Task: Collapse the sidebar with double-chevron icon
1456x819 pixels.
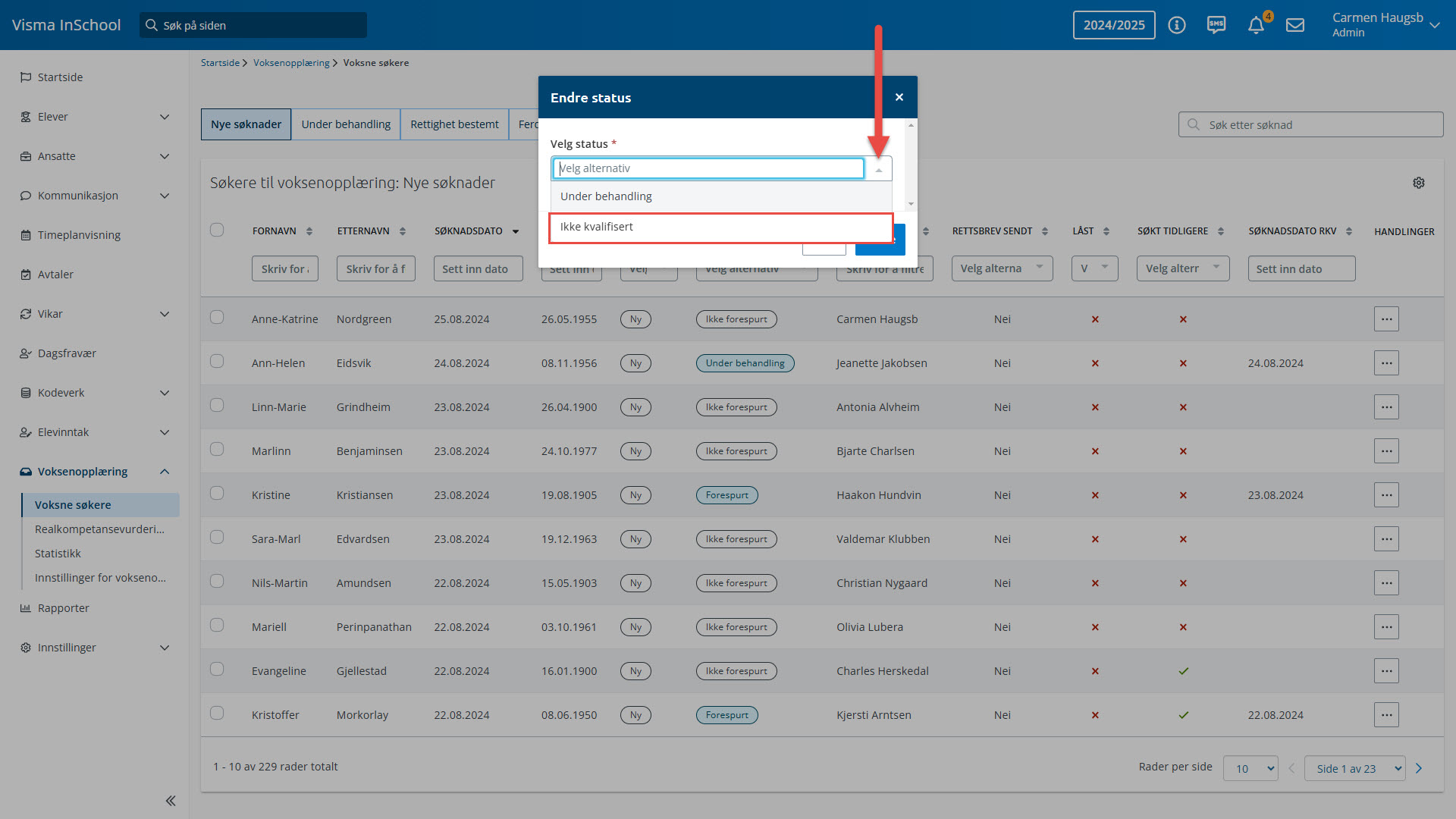Action: (x=171, y=801)
